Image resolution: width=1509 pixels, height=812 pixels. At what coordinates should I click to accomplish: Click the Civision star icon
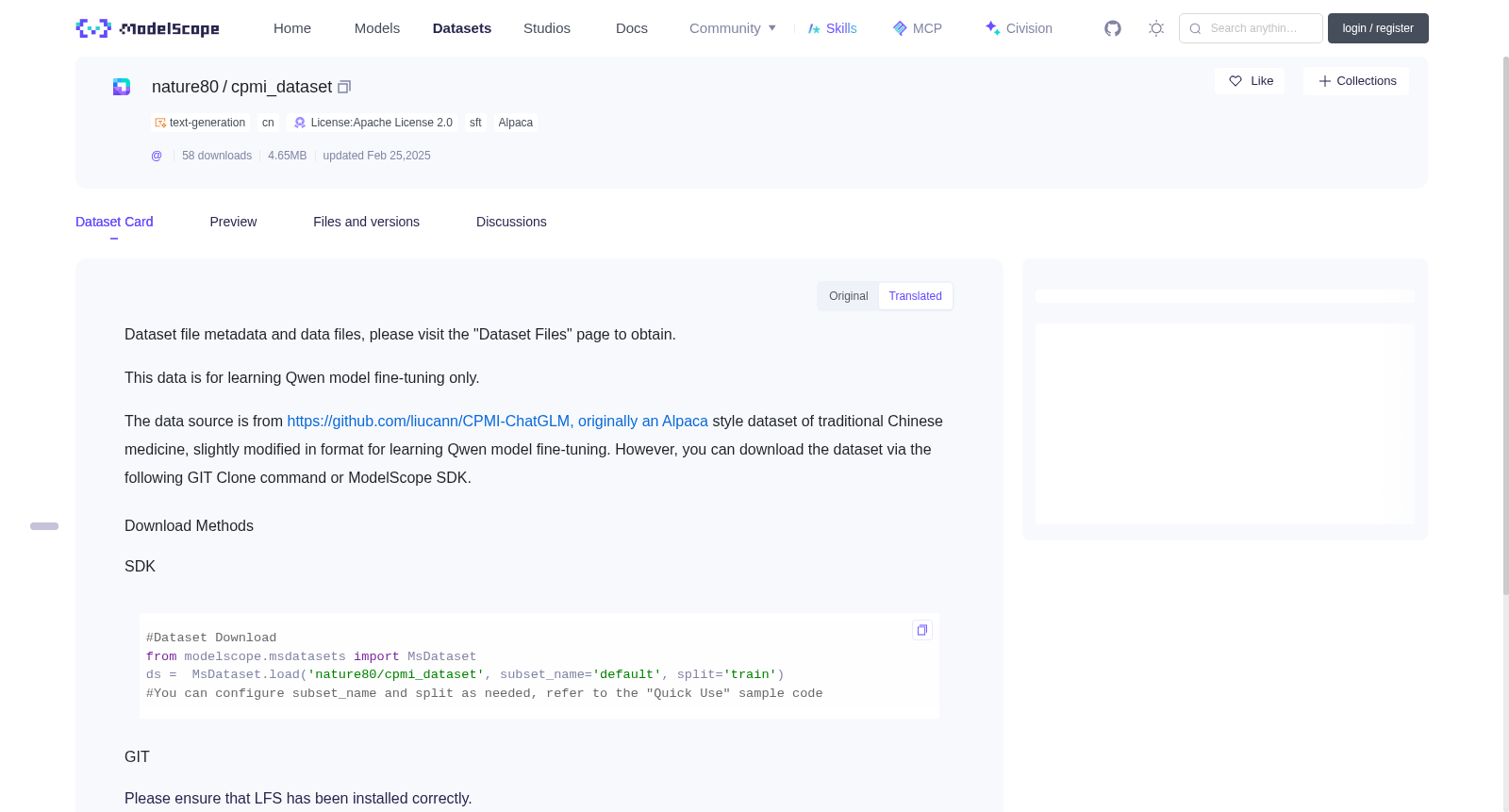click(992, 28)
